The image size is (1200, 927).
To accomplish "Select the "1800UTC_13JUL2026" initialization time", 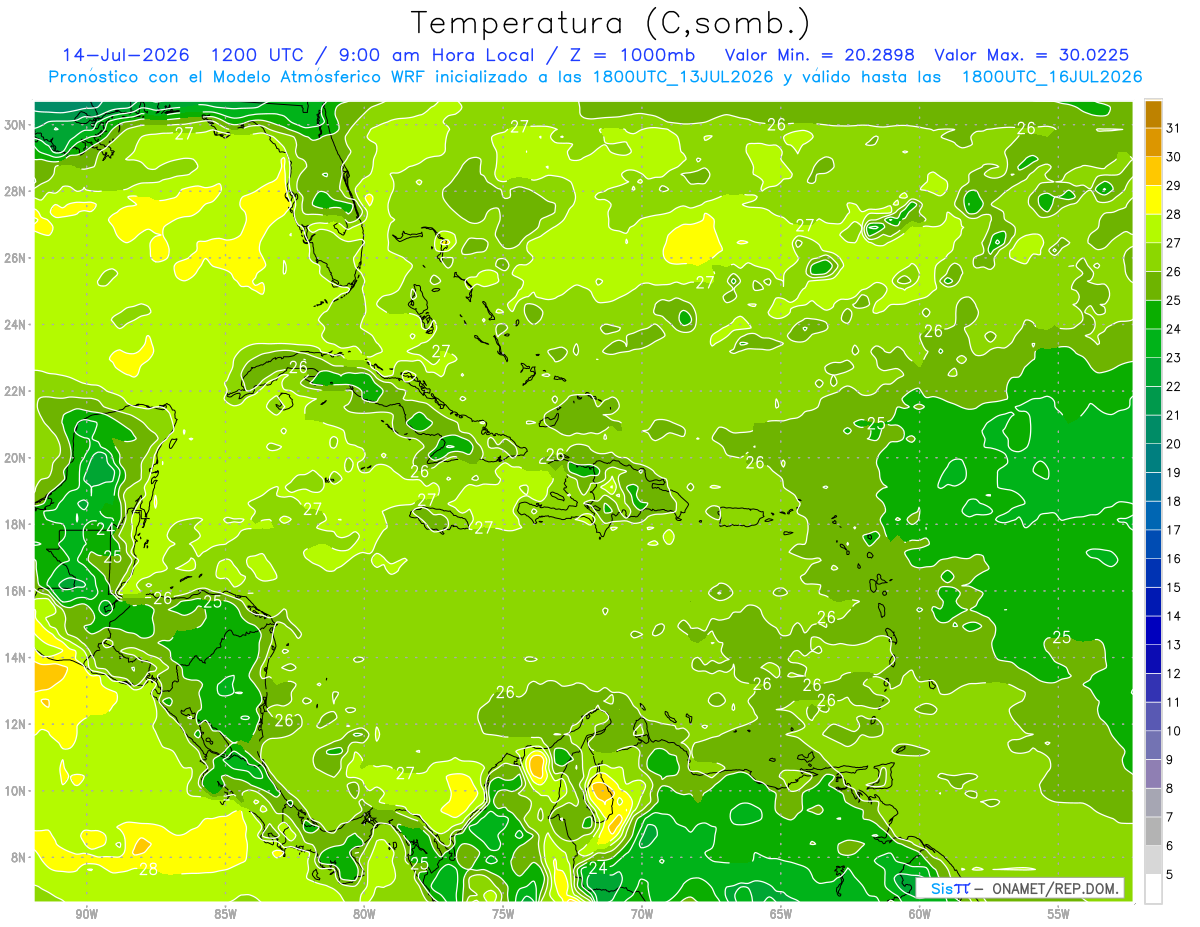I will [x=682, y=77].
